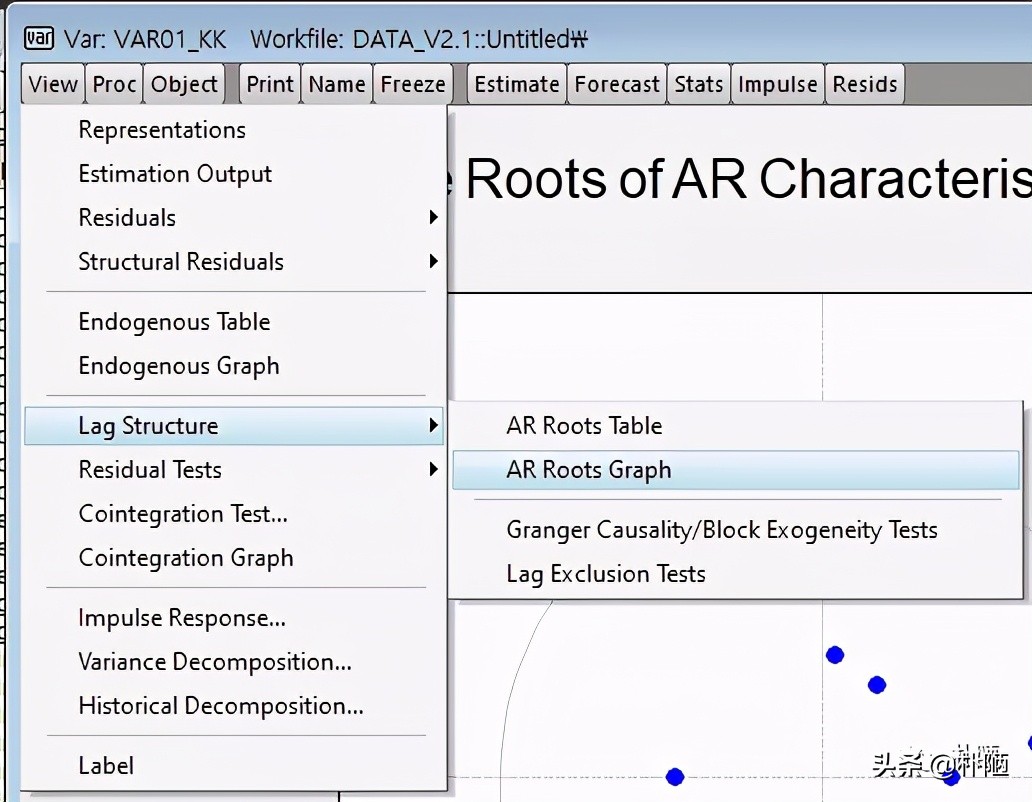
Task: Choose Cointegration Test... menu entry
Action: point(234,514)
